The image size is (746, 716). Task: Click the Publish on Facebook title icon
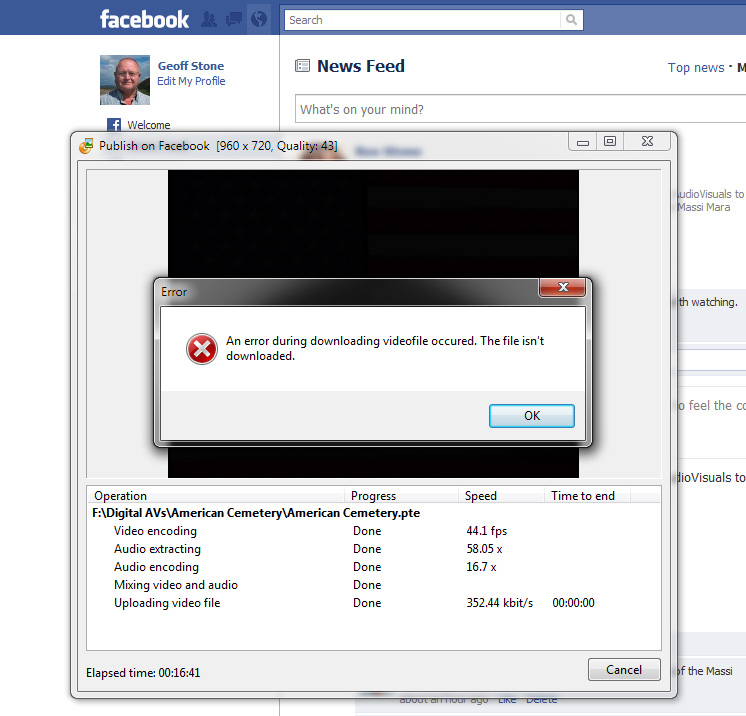(86, 146)
